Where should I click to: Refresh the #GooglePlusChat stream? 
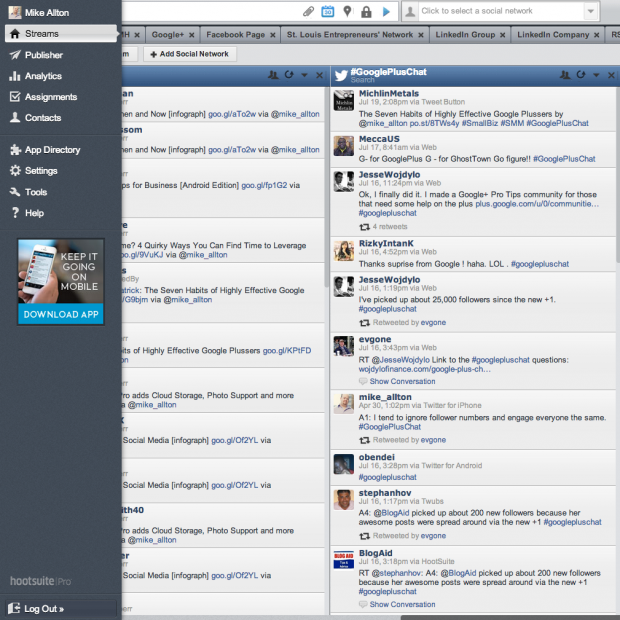(x=581, y=75)
